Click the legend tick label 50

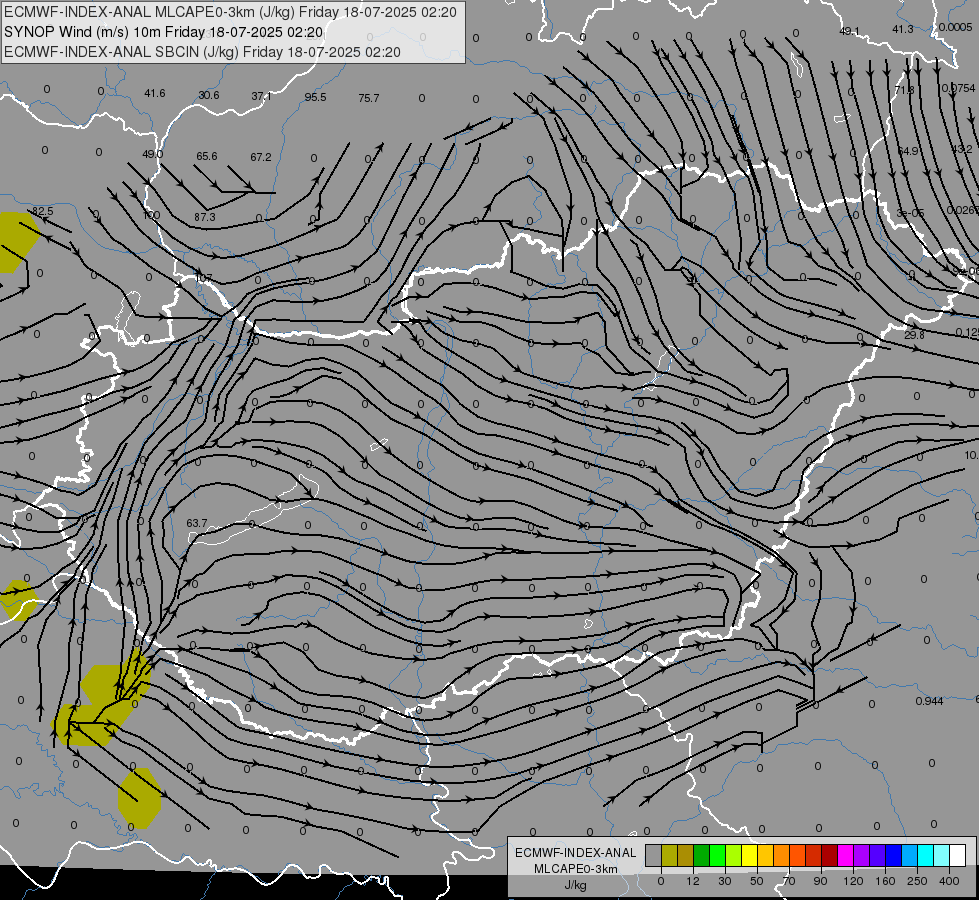(x=757, y=881)
